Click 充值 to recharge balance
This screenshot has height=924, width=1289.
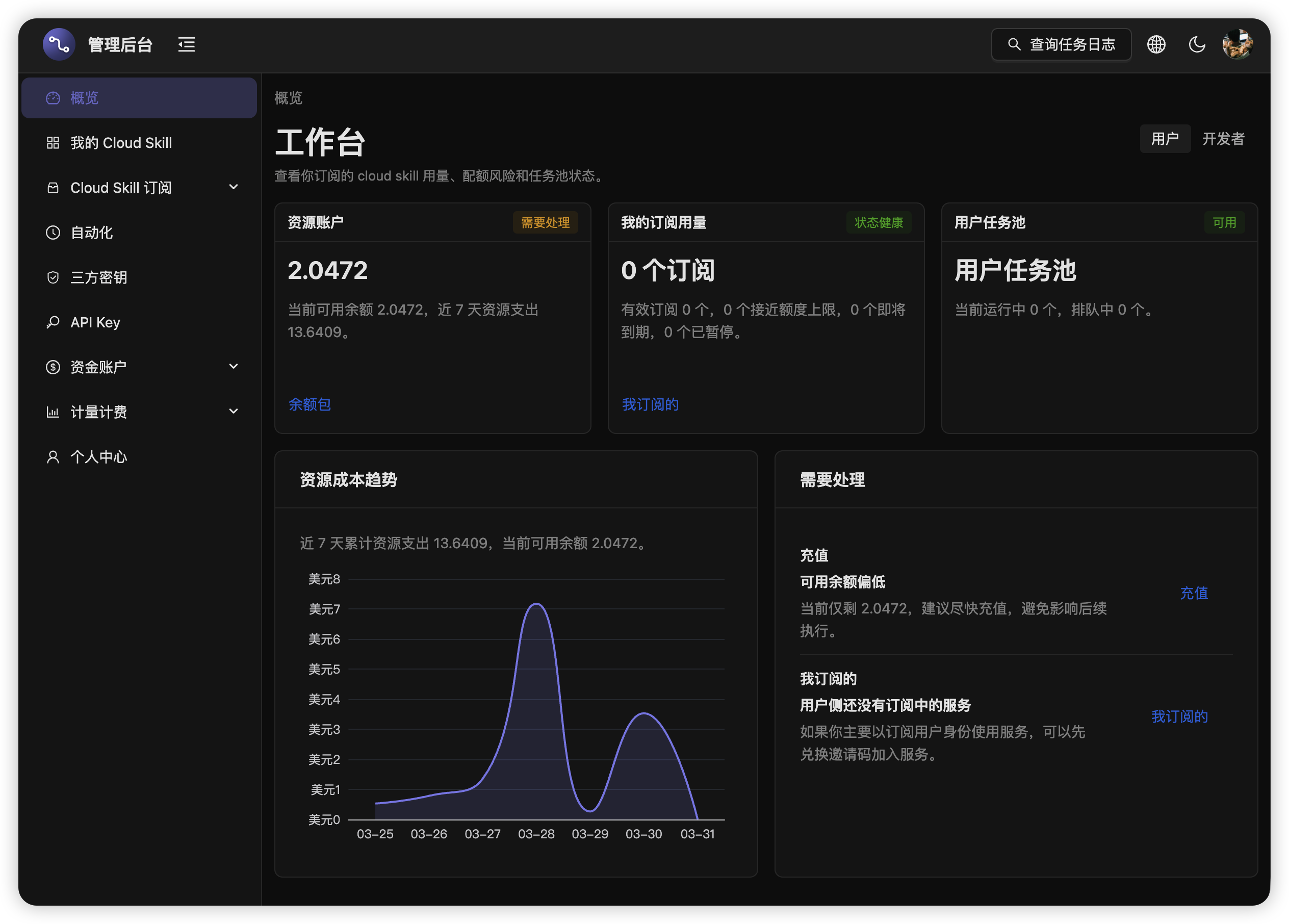[x=1194, y=593]
